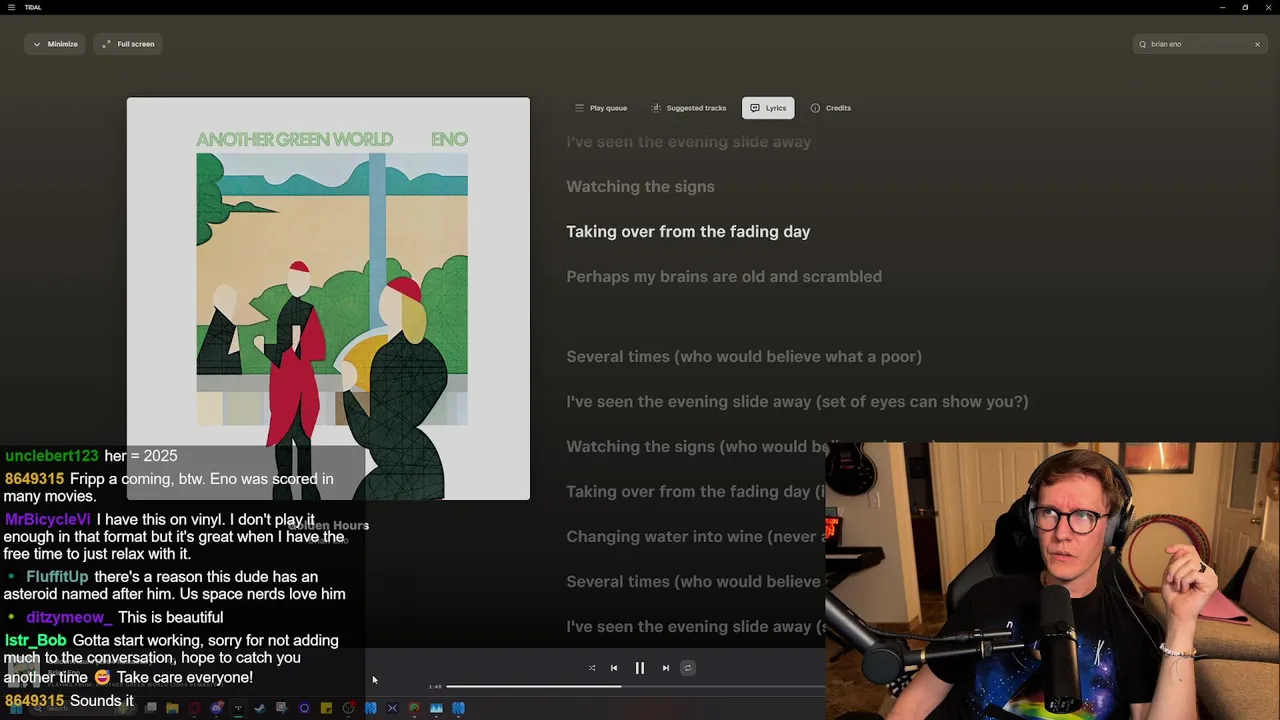Minimize the TIDAL window

click(1222, 7)
